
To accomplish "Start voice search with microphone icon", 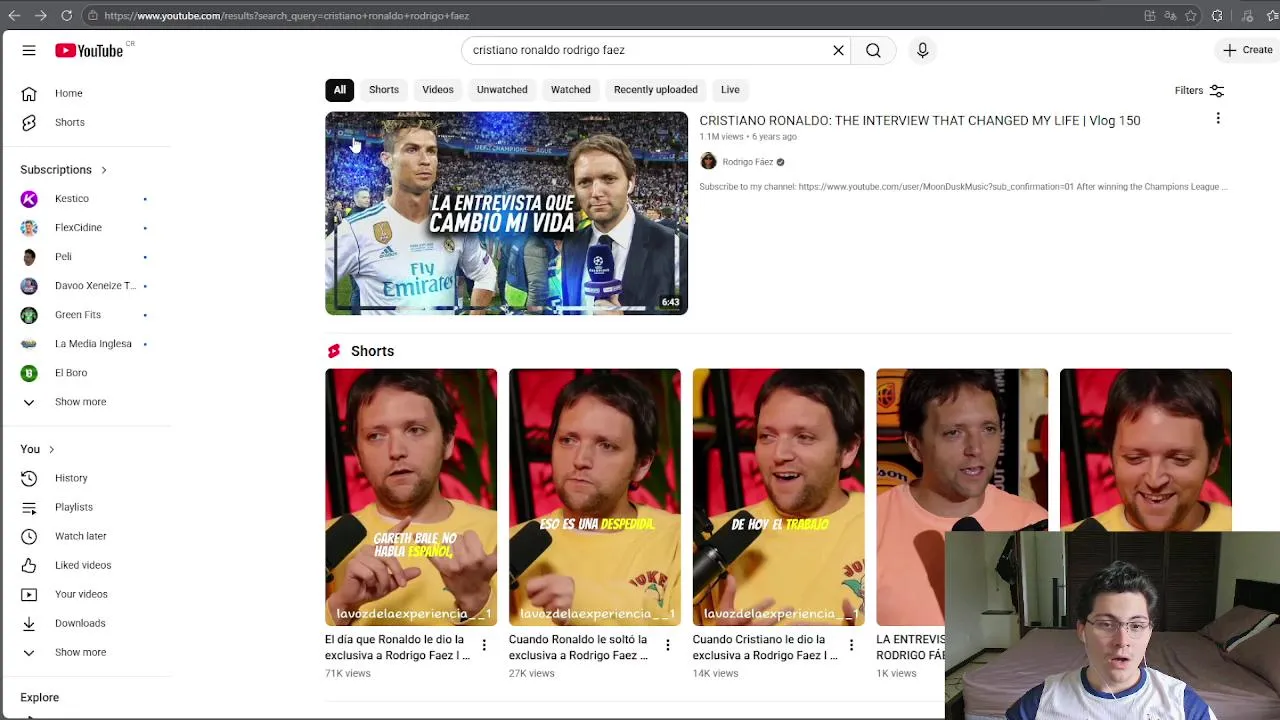I will click(922, 50).
